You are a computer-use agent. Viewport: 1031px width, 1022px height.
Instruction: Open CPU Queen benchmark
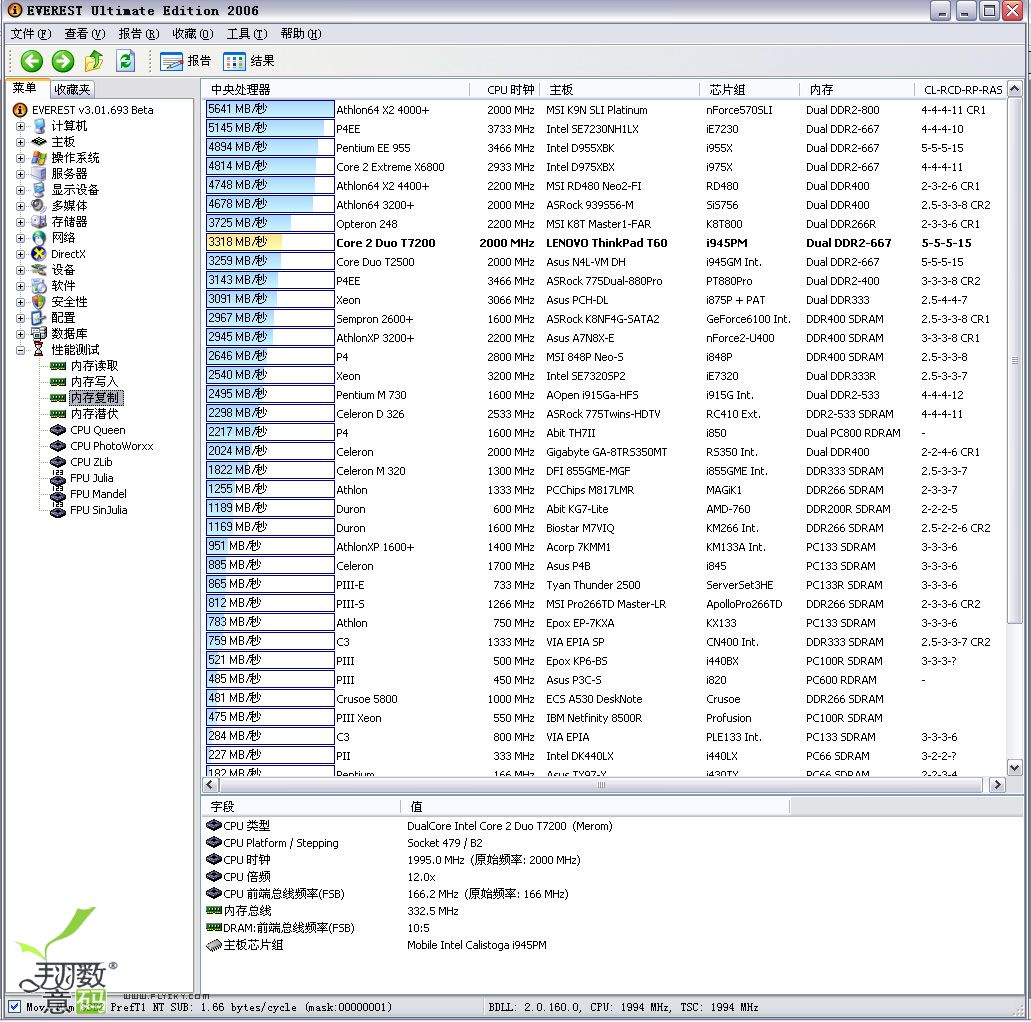[97, 430]
